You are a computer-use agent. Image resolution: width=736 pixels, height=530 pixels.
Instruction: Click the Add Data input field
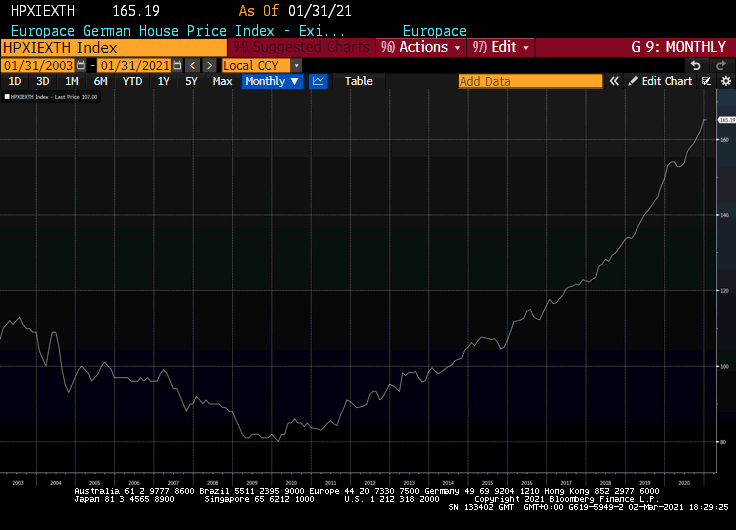tap(530, 81)
